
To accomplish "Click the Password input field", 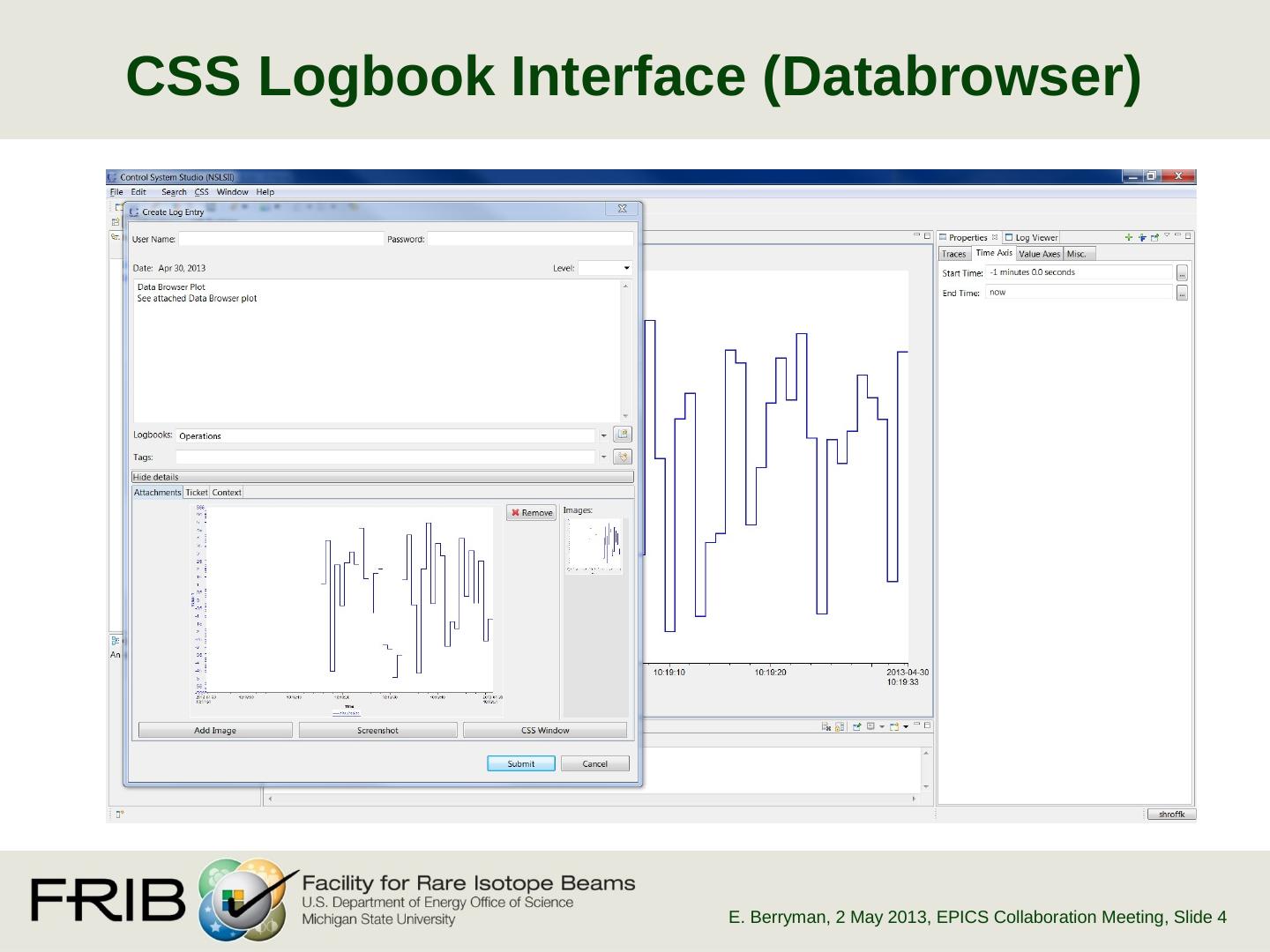I will point(530,239).
